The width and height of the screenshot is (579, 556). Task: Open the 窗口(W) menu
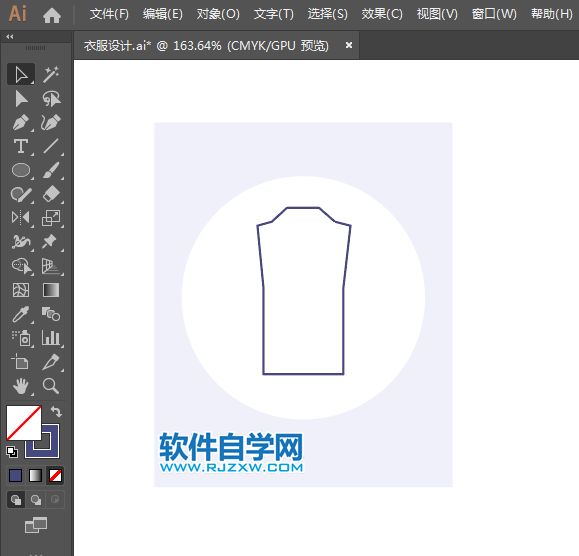(494, 14)
